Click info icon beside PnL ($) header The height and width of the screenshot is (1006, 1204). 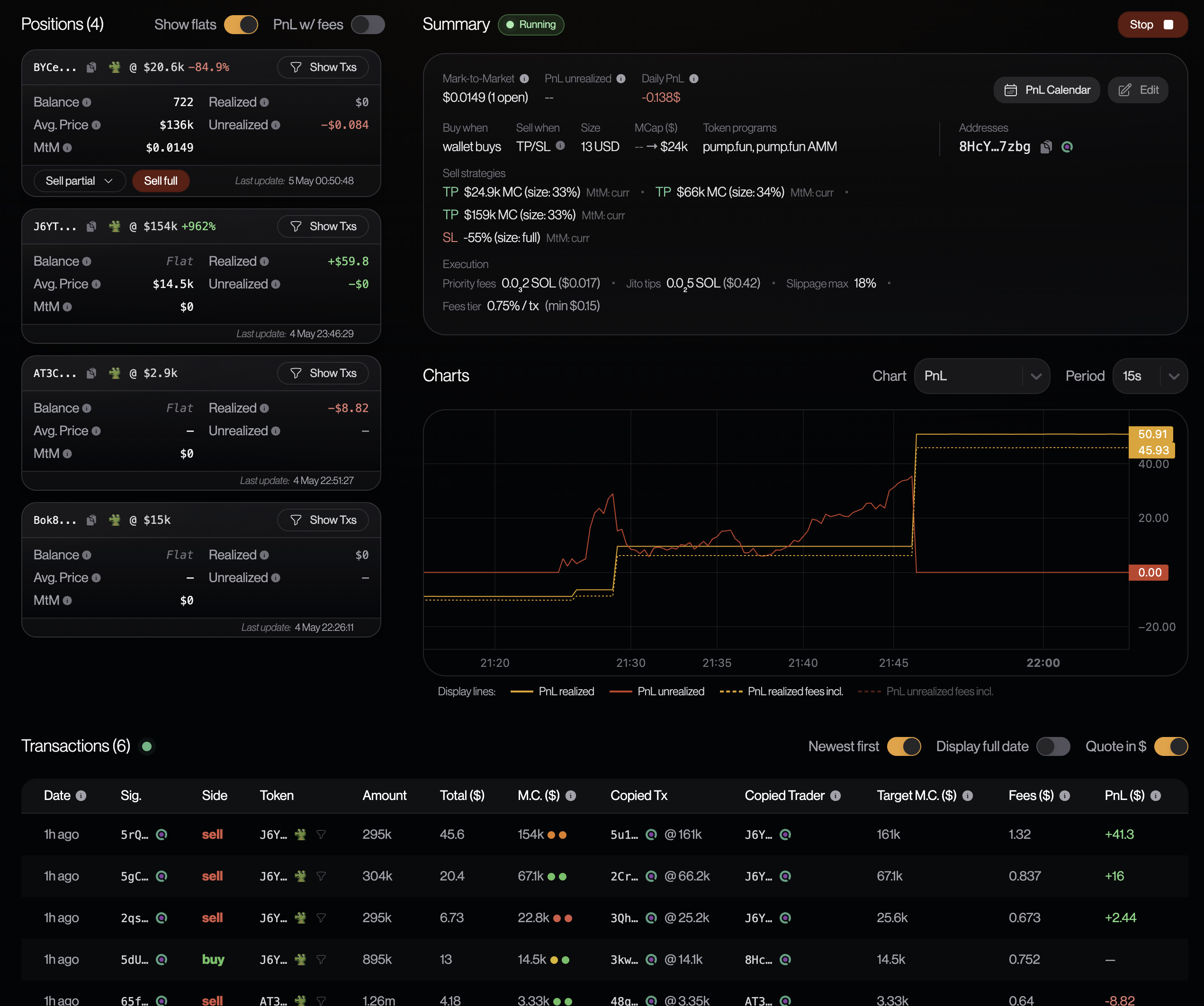(1156, 796)
